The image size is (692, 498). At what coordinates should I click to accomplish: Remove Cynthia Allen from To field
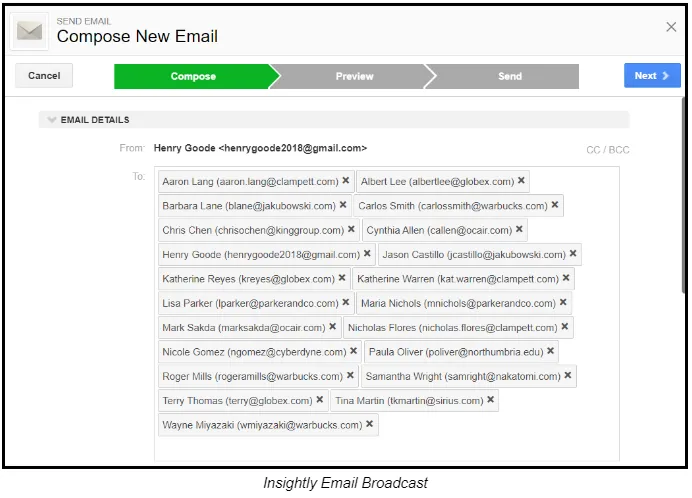[x=519, y=229]
